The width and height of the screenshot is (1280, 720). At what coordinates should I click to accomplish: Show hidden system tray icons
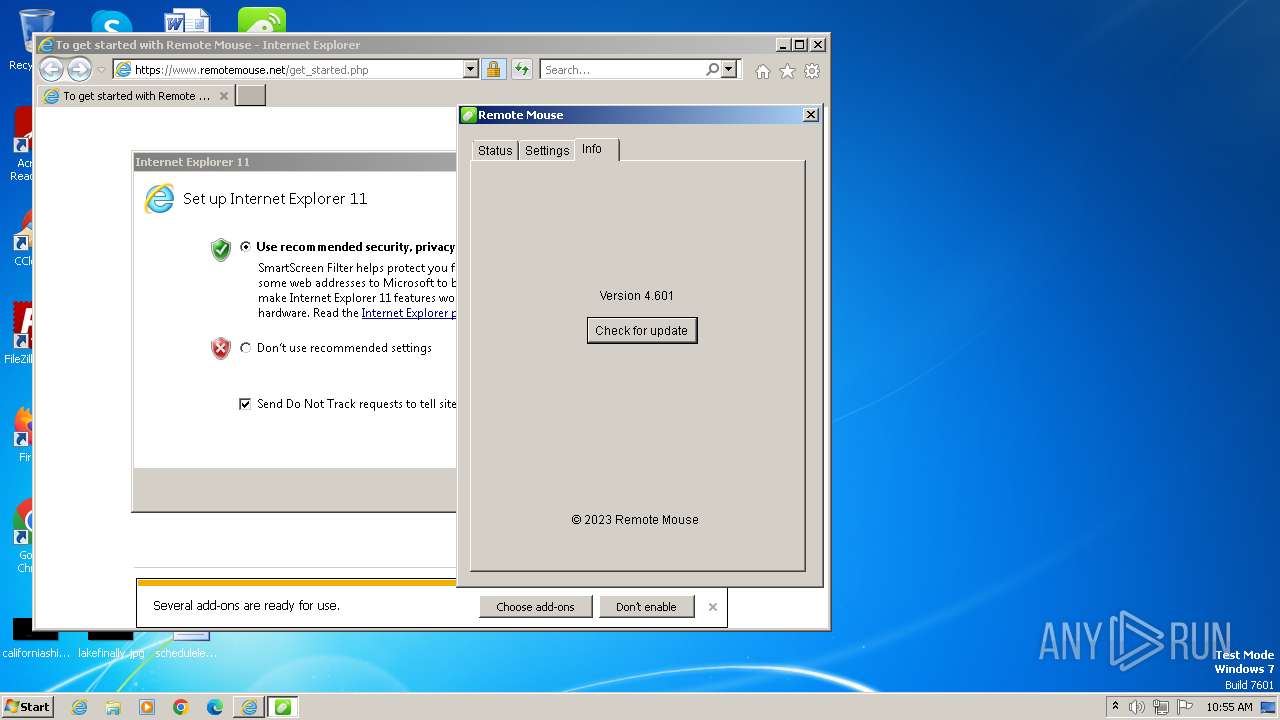[1115, 706]
